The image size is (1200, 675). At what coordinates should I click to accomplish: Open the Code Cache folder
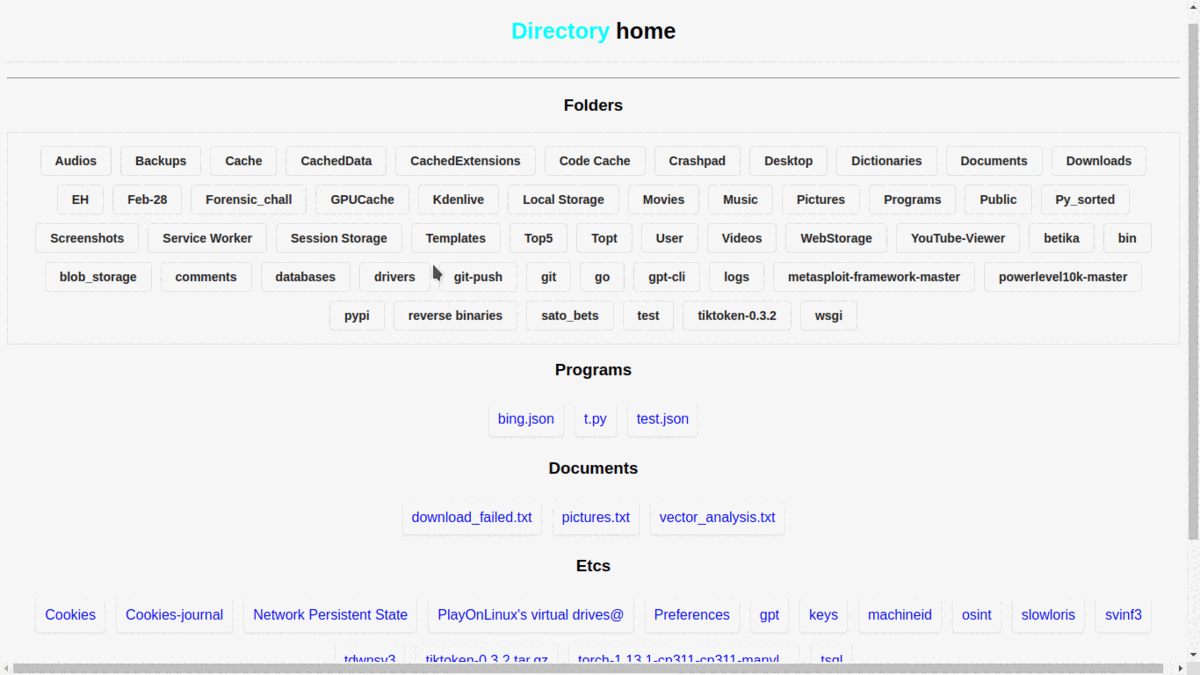point(595,161)
